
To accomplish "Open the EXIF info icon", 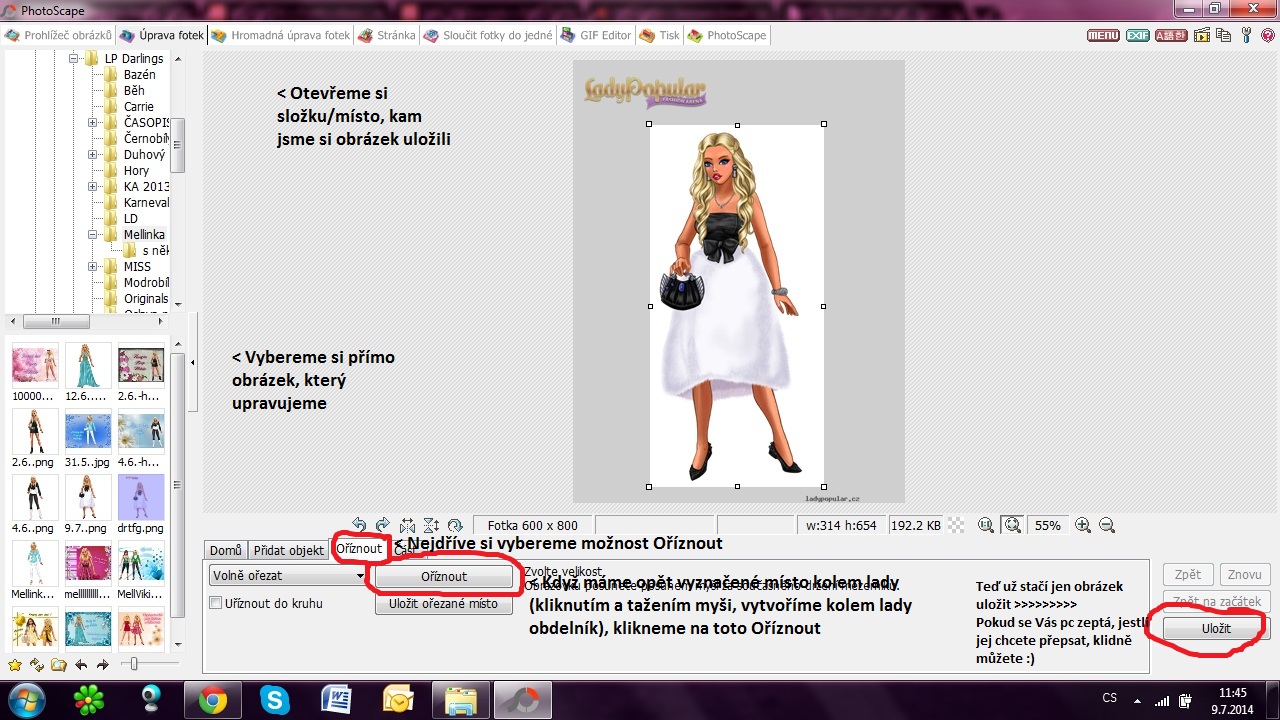I will pyautogui.click(x=1138, y=35).
